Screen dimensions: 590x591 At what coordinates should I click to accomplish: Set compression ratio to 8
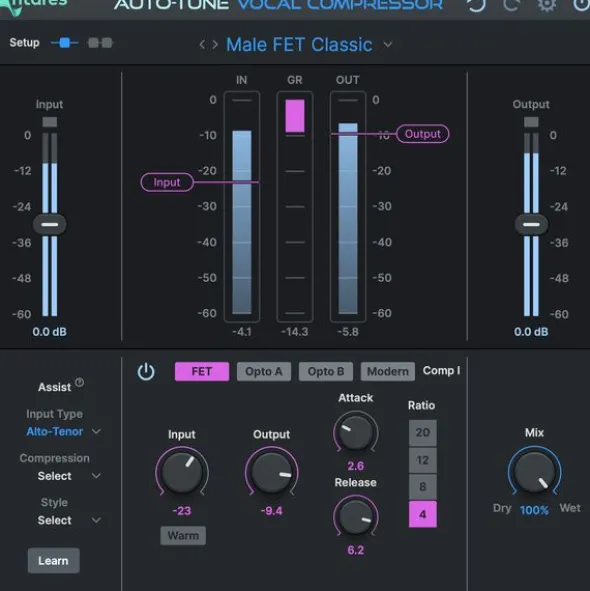point(423,487)
